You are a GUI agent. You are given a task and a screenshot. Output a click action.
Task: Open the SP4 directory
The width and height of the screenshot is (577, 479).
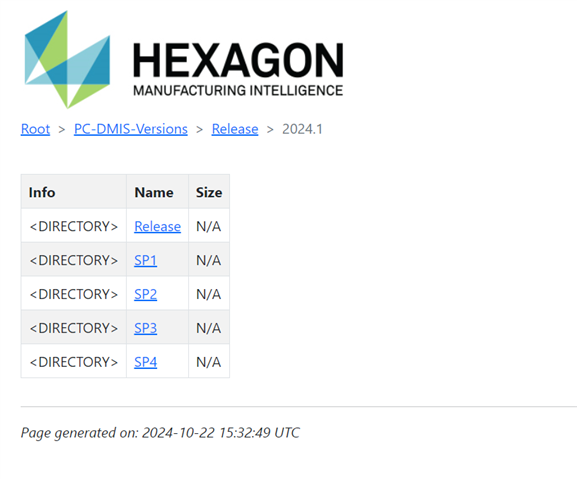point(145,362)
